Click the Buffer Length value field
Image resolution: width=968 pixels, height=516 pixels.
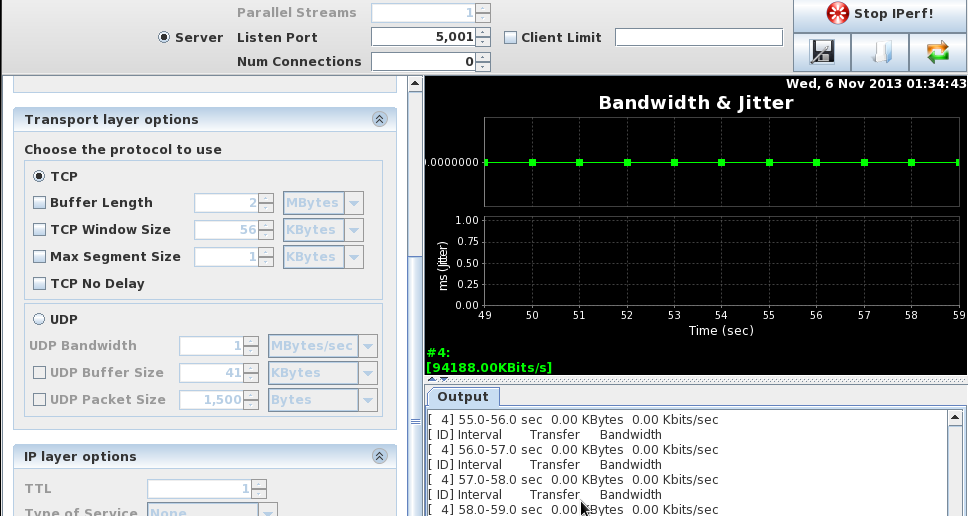(x=227, y=202)
